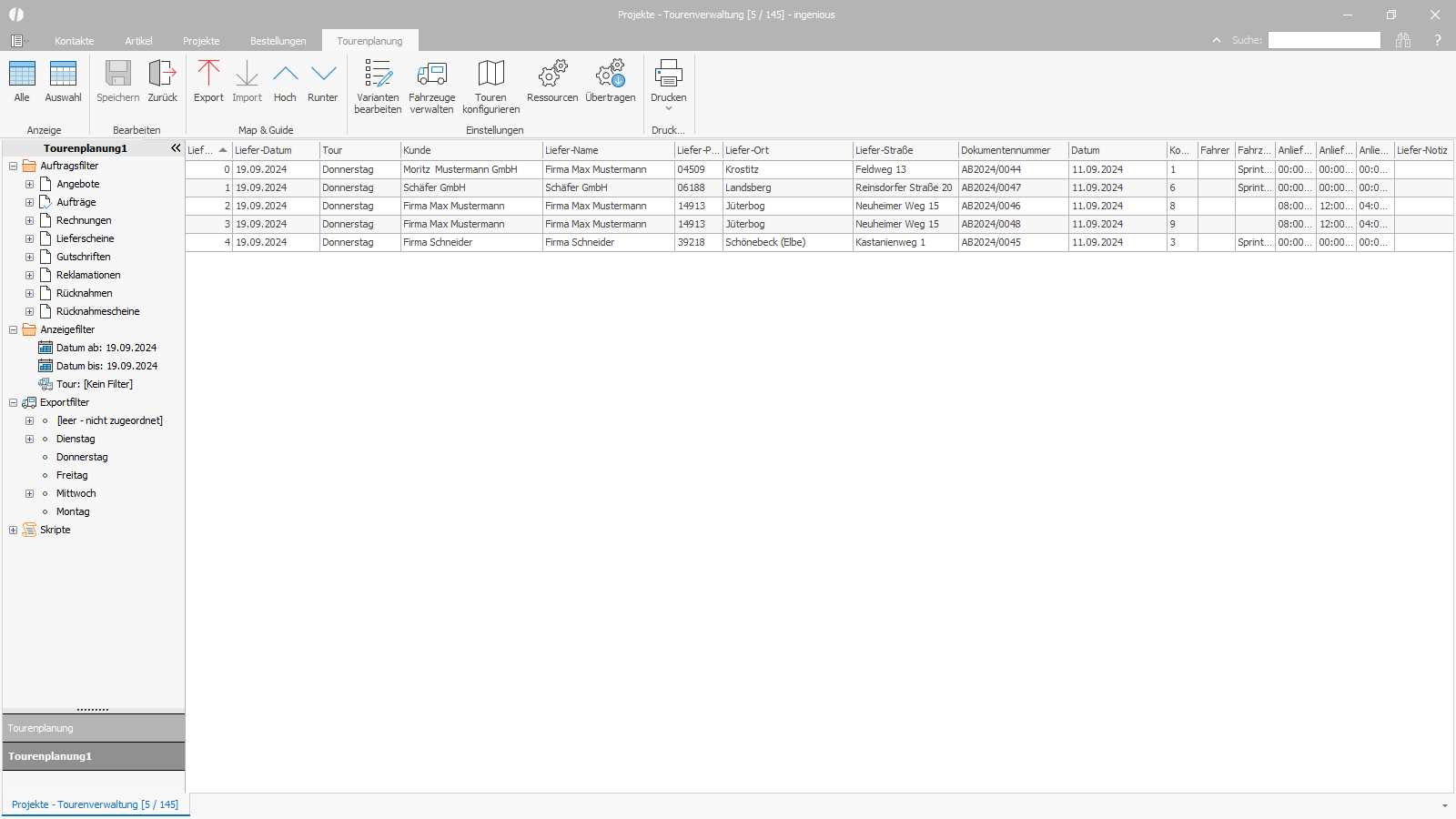Expand the Skripte tree node
The height and width of the screenshot is (819, 1456).
pos(13,530)
